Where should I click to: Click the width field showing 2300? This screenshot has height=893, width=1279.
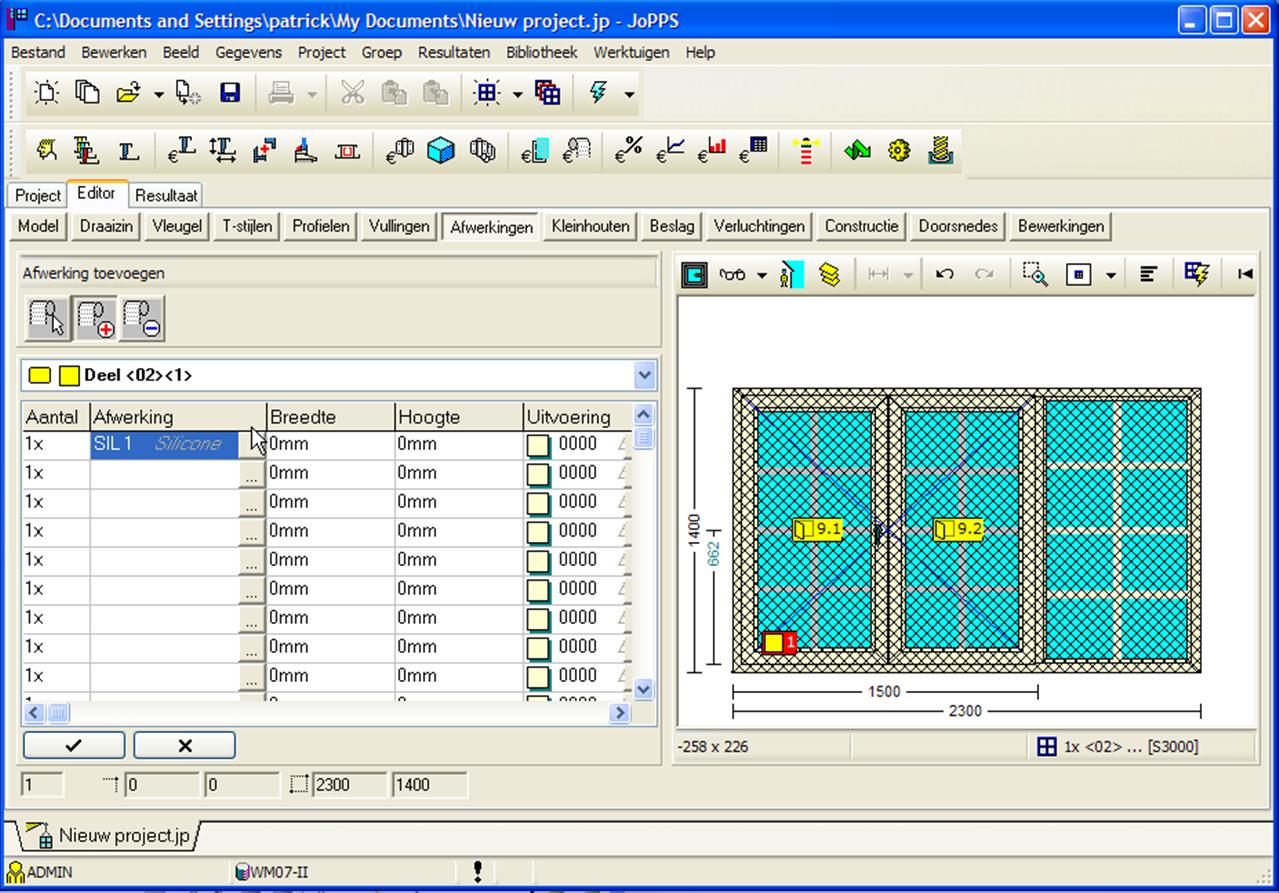350,785
